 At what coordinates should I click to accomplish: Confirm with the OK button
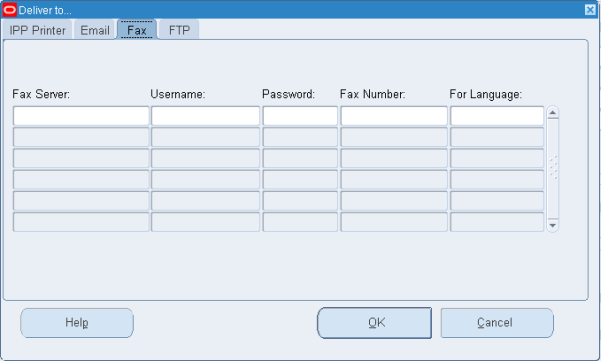click(374, 323)
